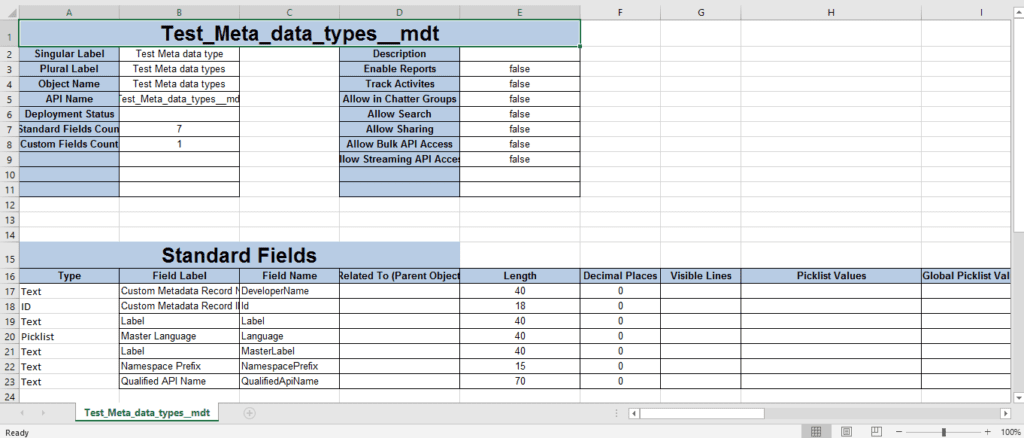Click the 100% zoom level
Image resolution: width=1024 pixels, height=438 pixels.
point(1009,431)
